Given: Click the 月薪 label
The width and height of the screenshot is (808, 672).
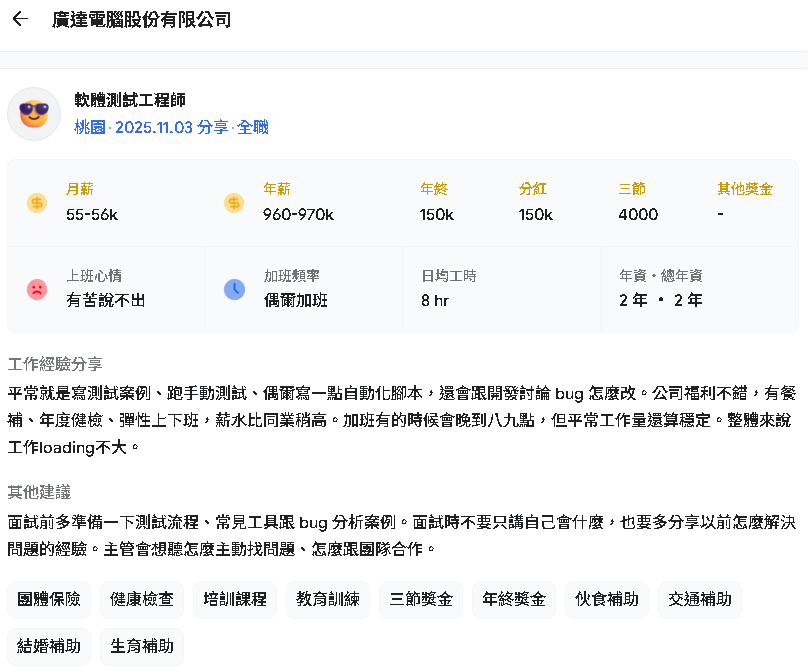Looking at the screenshot, I should (x=80, y=189).
